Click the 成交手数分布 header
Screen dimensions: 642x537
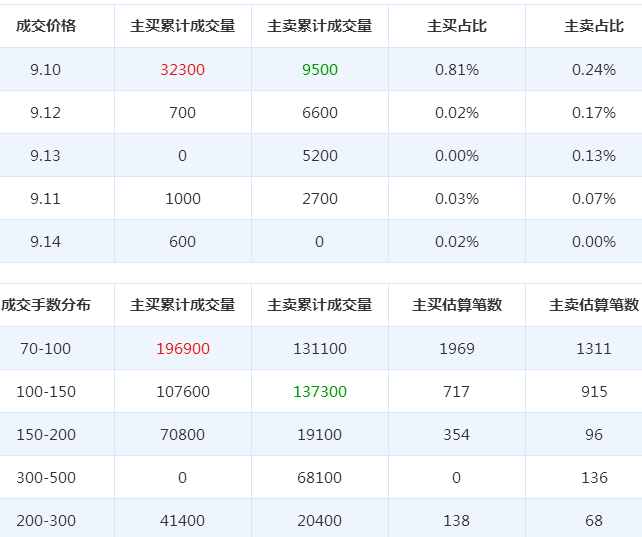pyautogui.click(x=46, y=305)
